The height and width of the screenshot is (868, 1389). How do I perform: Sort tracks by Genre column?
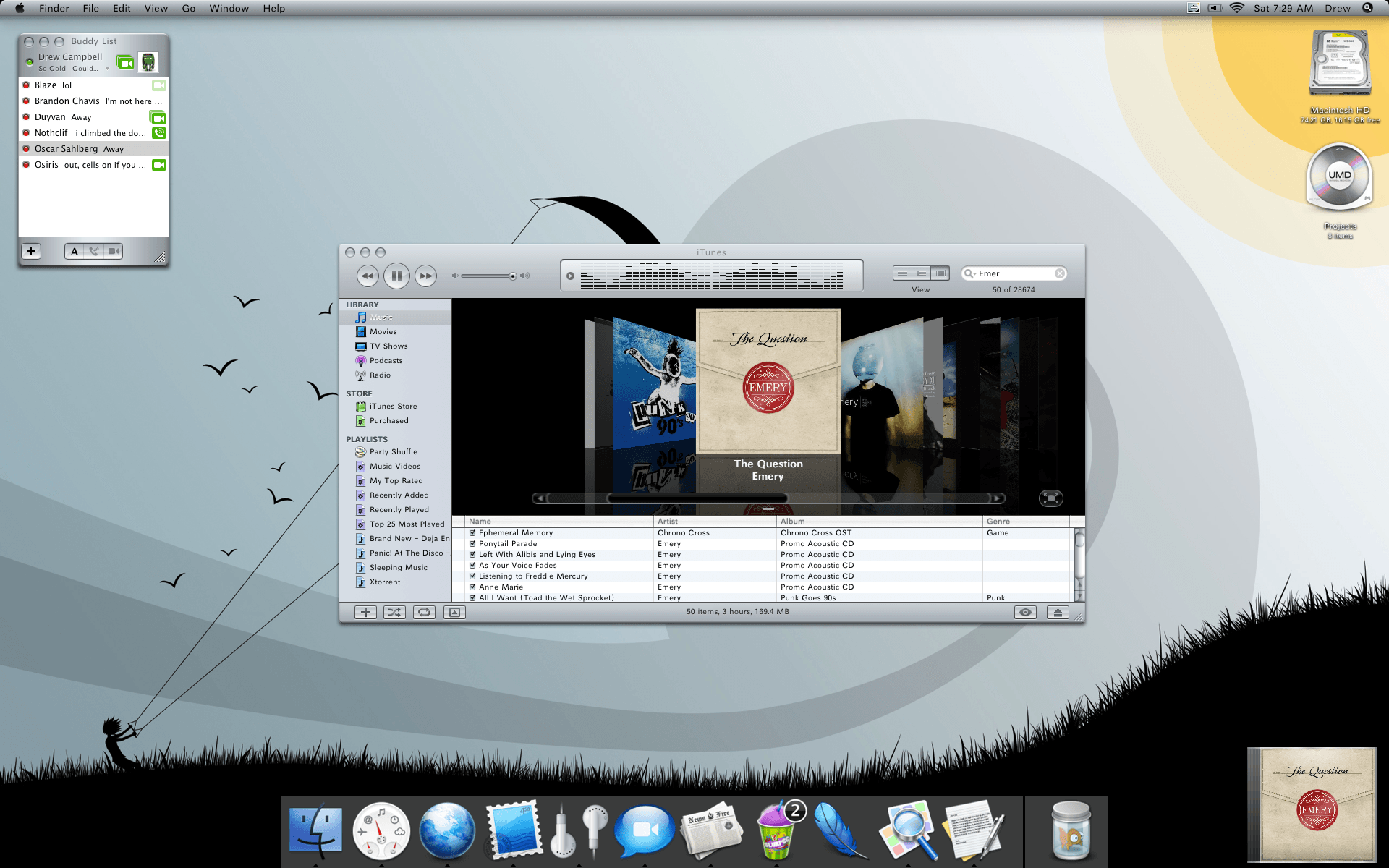[1026, 522]
